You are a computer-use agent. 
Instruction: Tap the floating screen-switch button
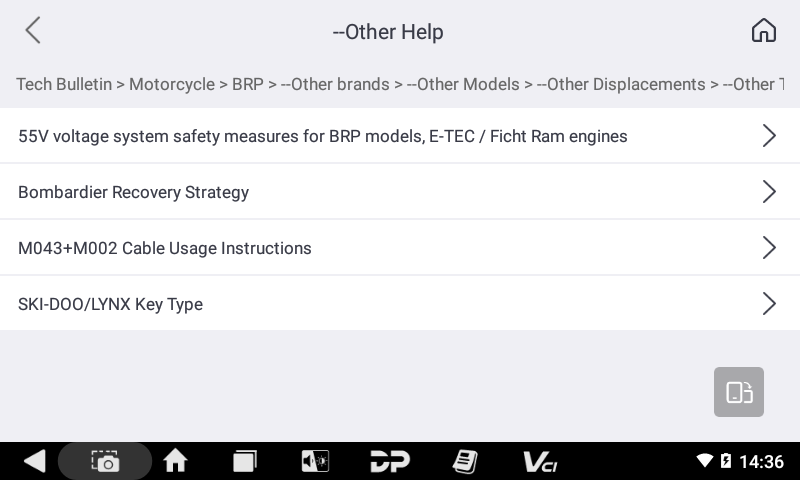tap(739, 392)
